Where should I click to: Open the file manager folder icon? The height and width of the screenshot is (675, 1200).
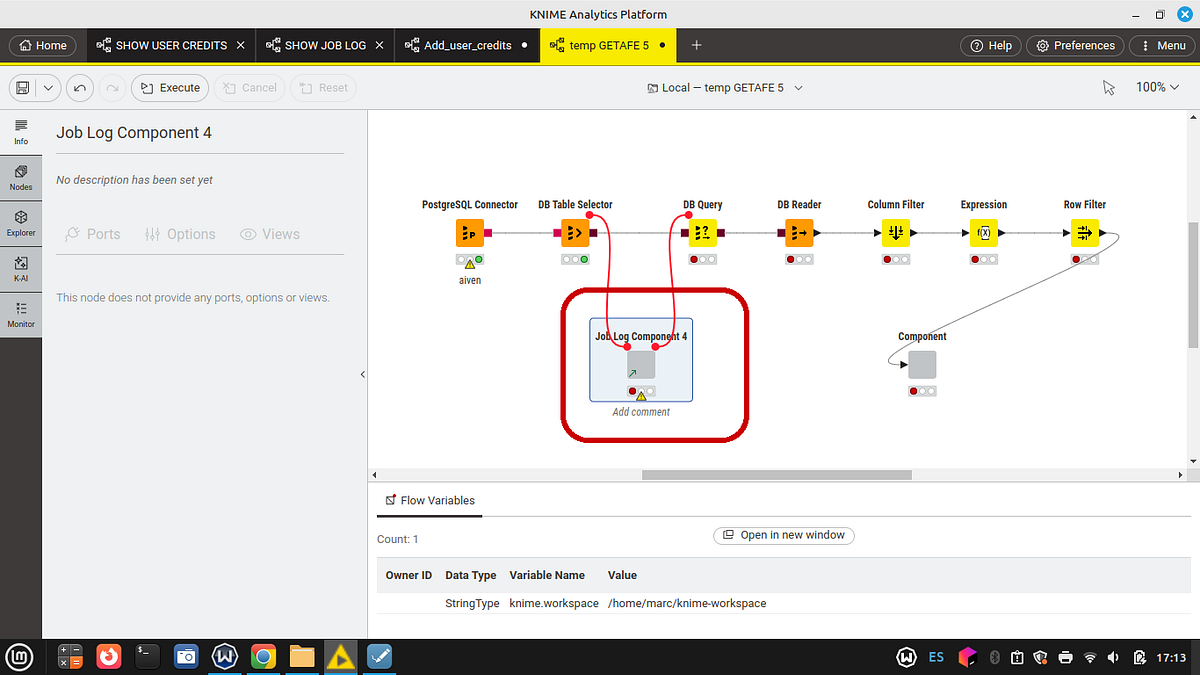302,656
